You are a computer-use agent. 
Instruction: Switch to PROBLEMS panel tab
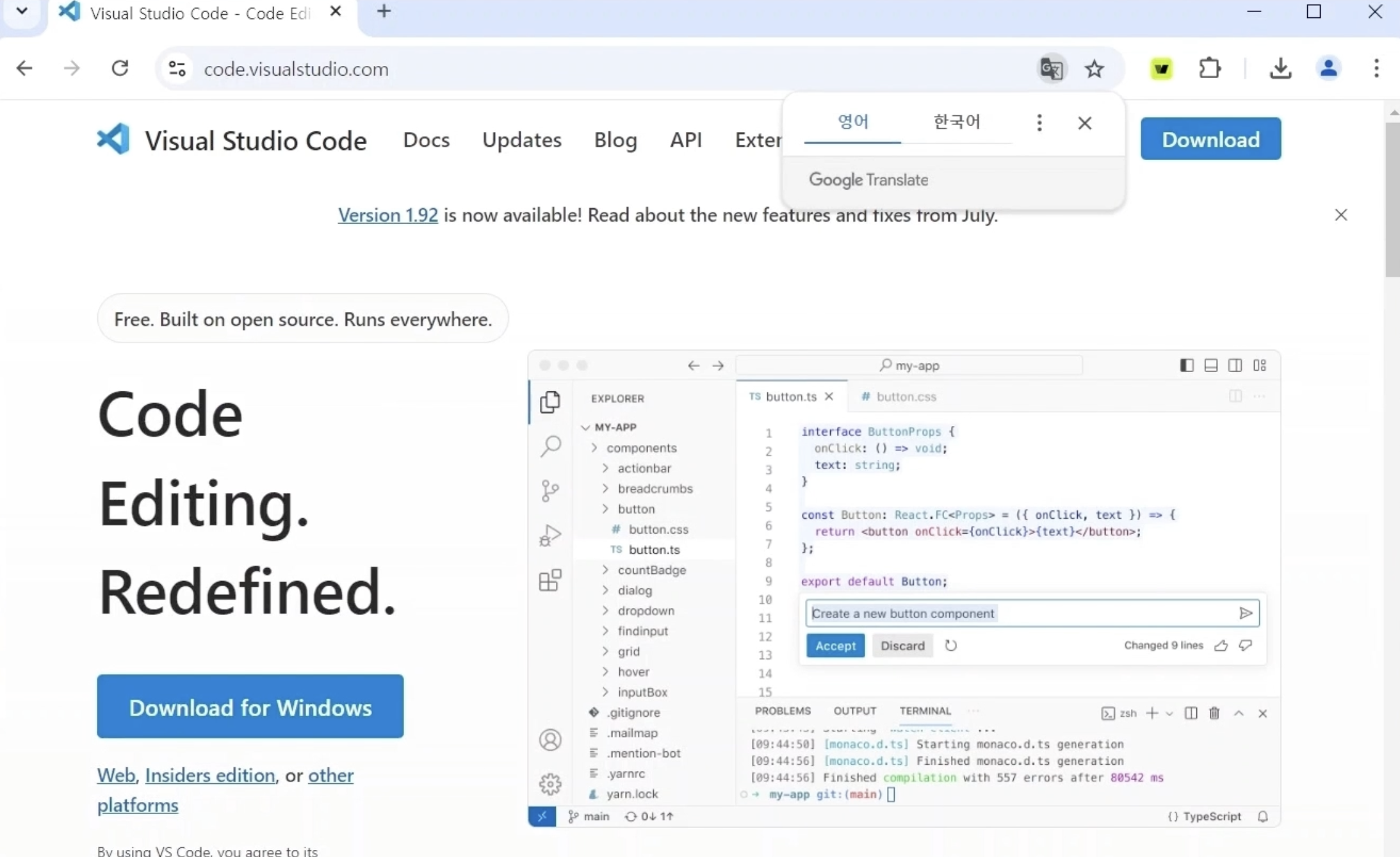pyautogui.click(x=783, y=711)
